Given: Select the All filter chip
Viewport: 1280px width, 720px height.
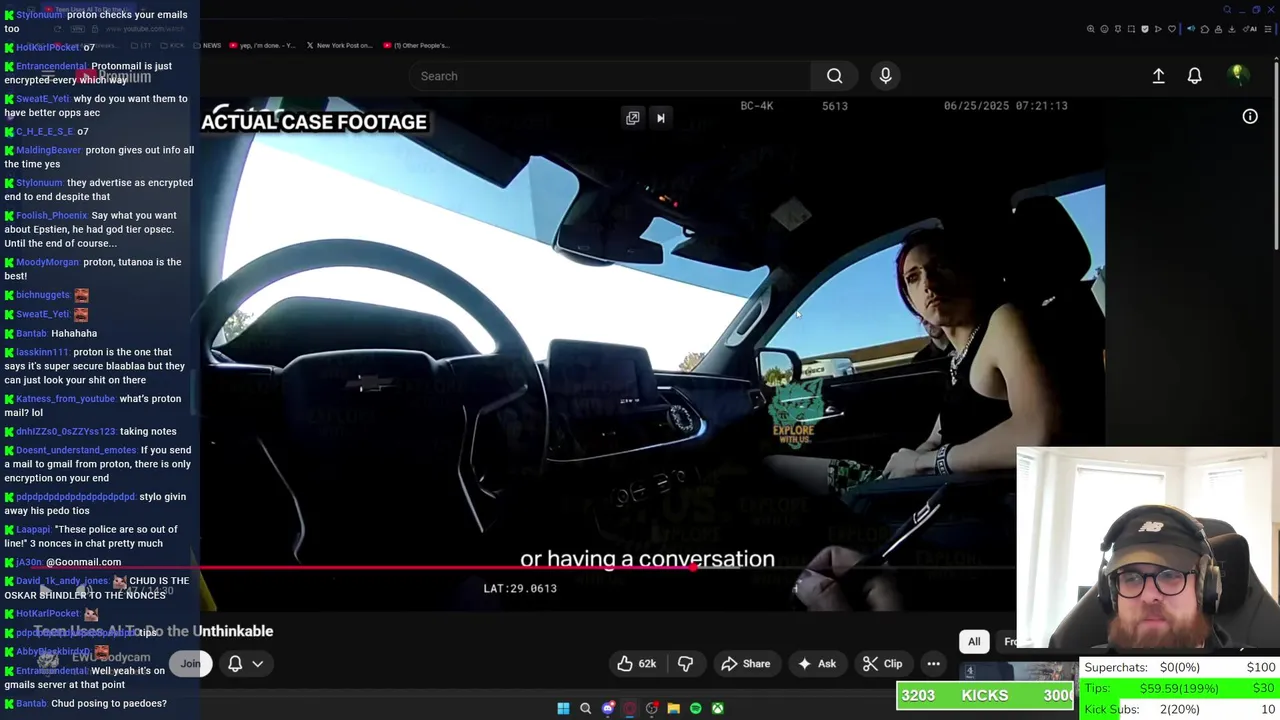Looking at the screenshot, I should coord(974,642).
